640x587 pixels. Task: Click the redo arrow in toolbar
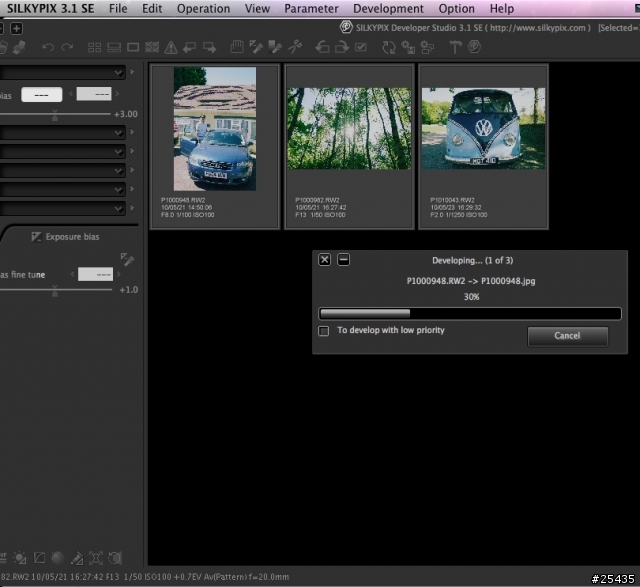[x=67, y=47]
